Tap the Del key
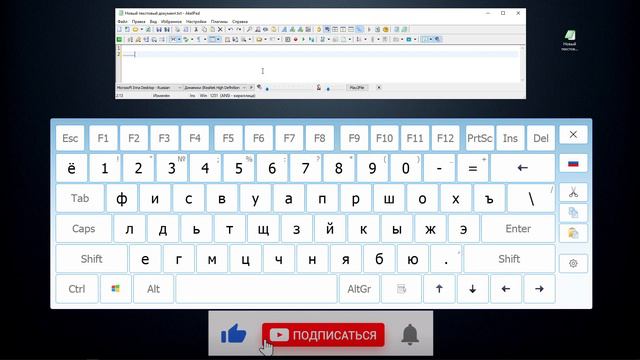 coord(541,138)
